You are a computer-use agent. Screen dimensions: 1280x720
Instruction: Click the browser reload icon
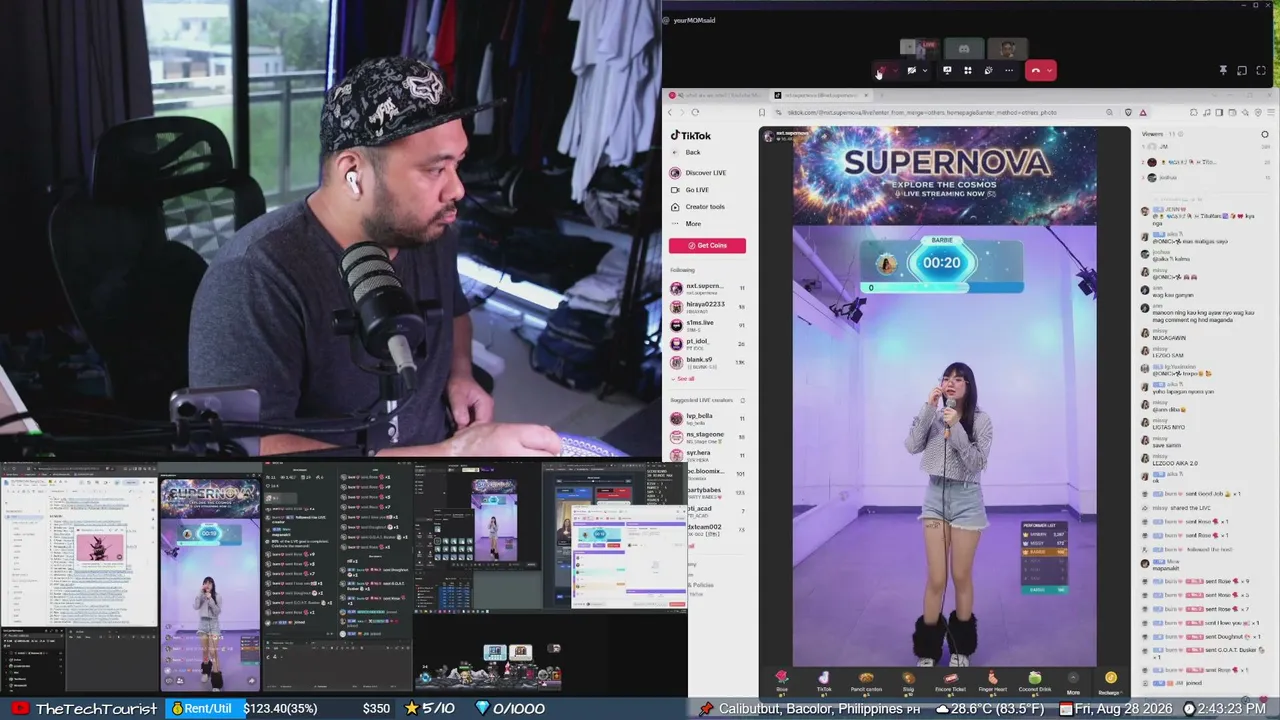695,113
